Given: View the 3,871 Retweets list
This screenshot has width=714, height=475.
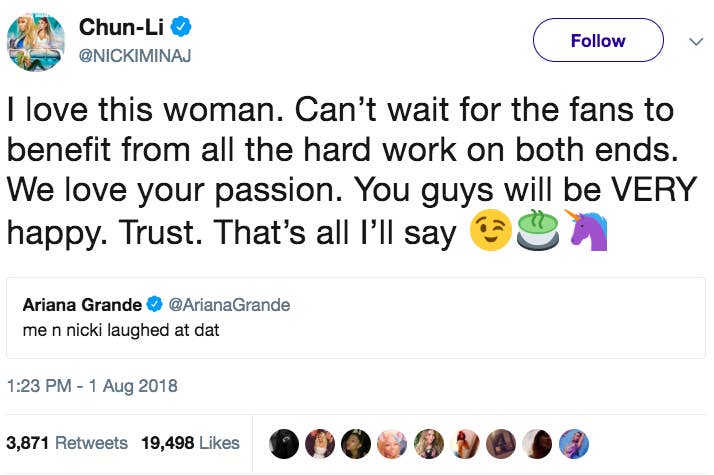Looking at the screenshot, I should 67,442.
